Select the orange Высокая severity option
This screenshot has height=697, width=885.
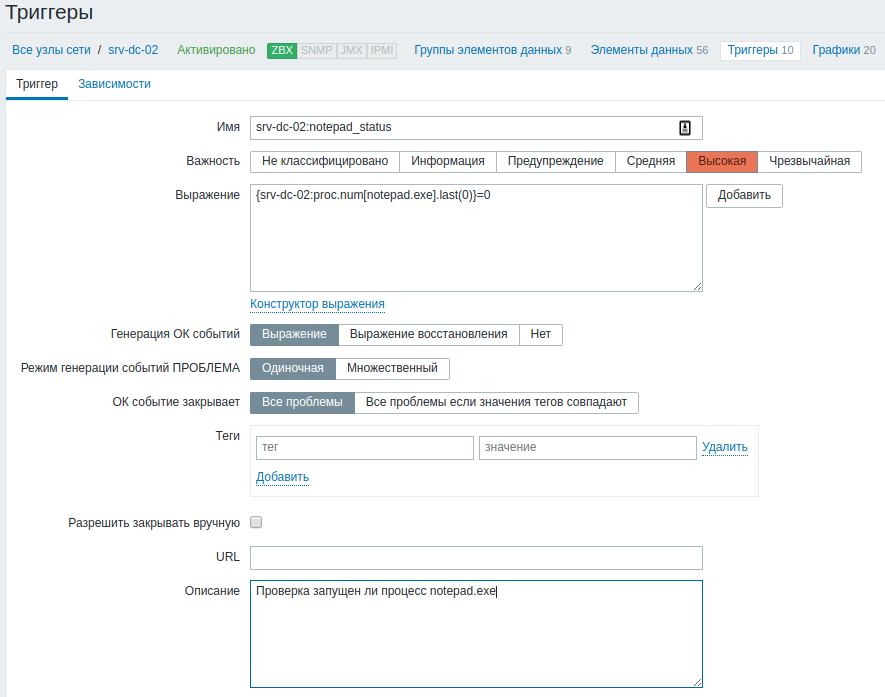[722, 161]
